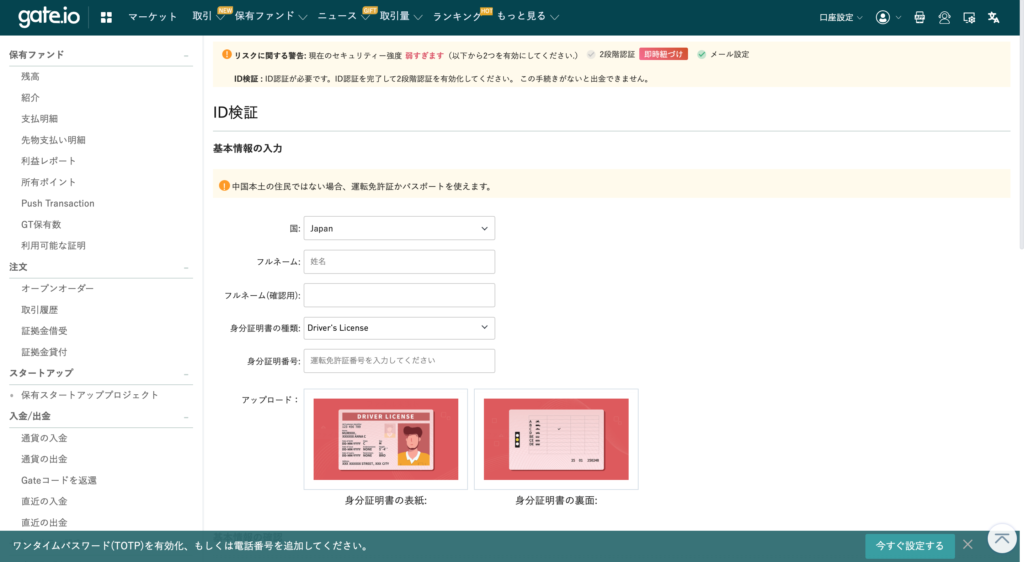Collapse the 入金/出金 sidebar section
This screenshot has width=1024, height=562.
pyautogui.click(x=186, y=417)
